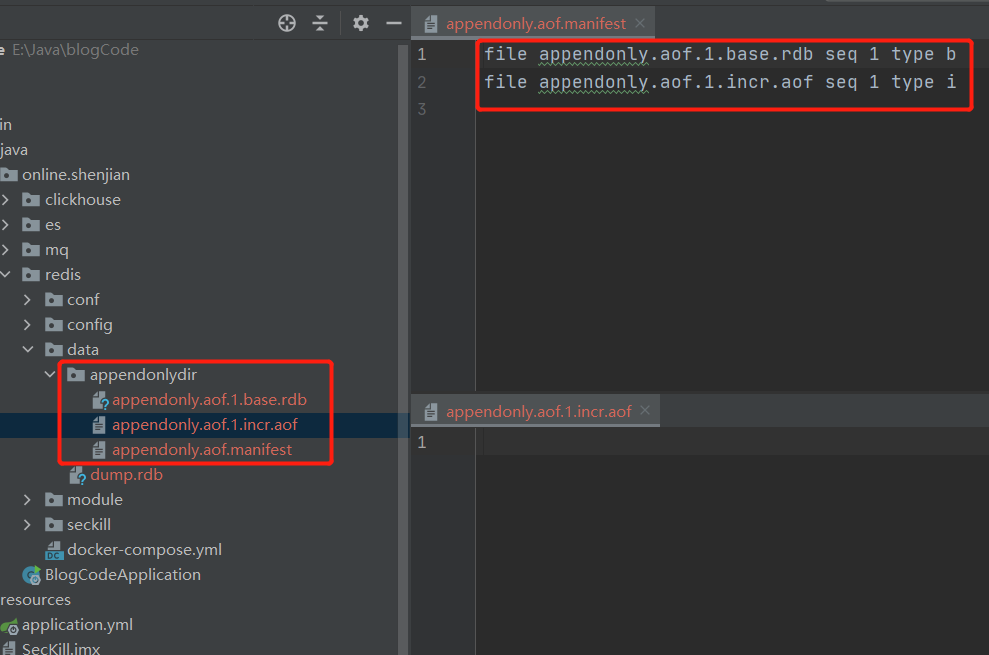Click the conf folder icon
989x655 pixels.
pos(54,300)
